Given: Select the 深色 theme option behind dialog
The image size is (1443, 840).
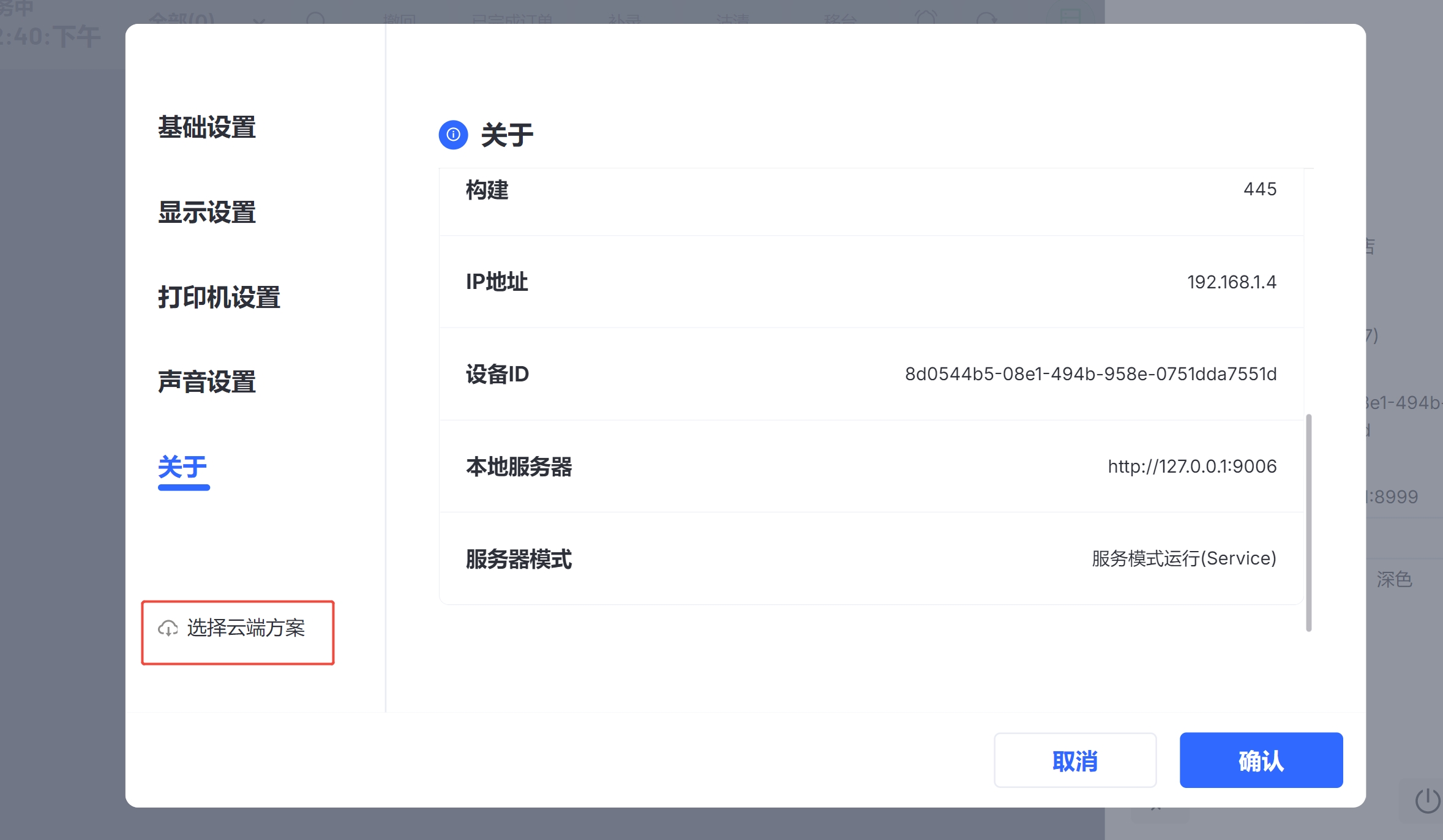Looking at the screenshot, I should 1394,579.
